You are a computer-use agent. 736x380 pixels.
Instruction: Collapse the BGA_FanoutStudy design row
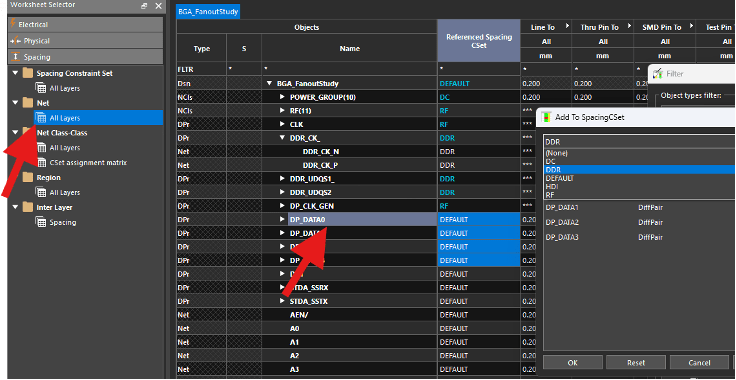pos(269,84)
